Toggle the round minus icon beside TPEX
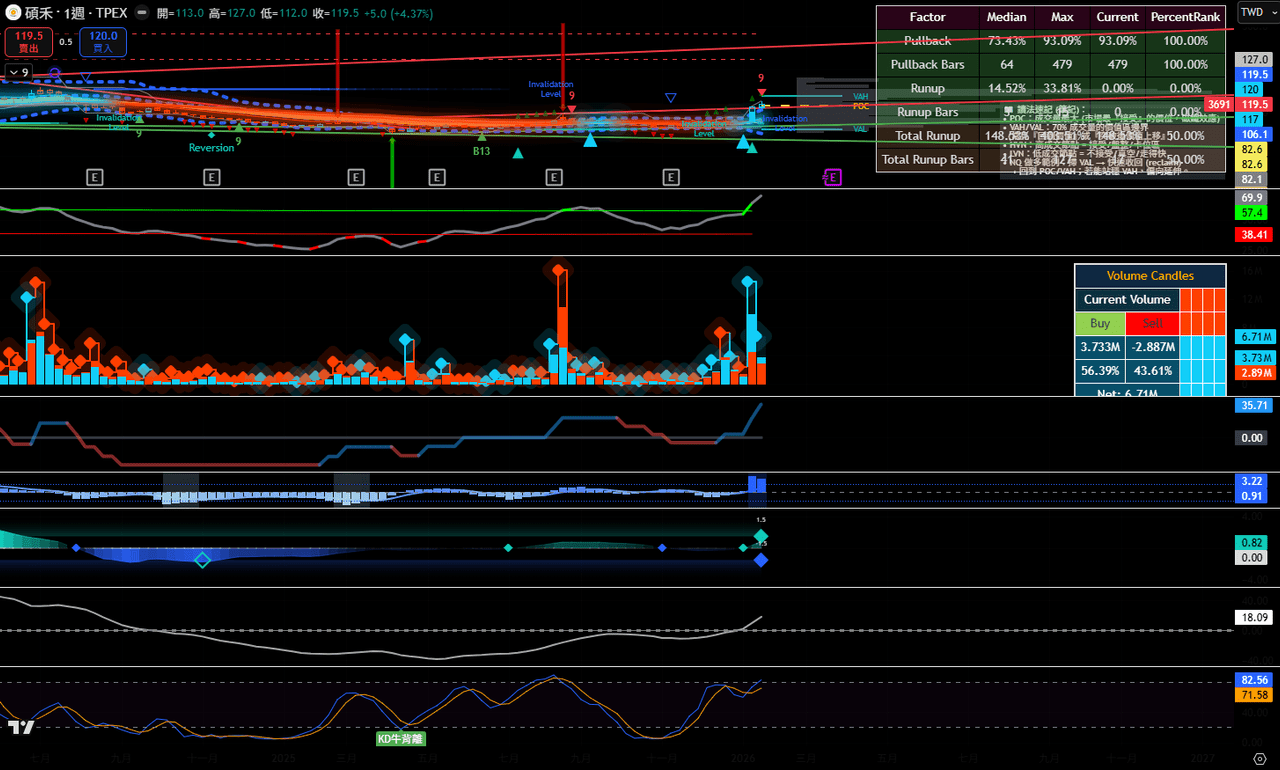The image size is (1280, 770). click(x=141, y=14)
